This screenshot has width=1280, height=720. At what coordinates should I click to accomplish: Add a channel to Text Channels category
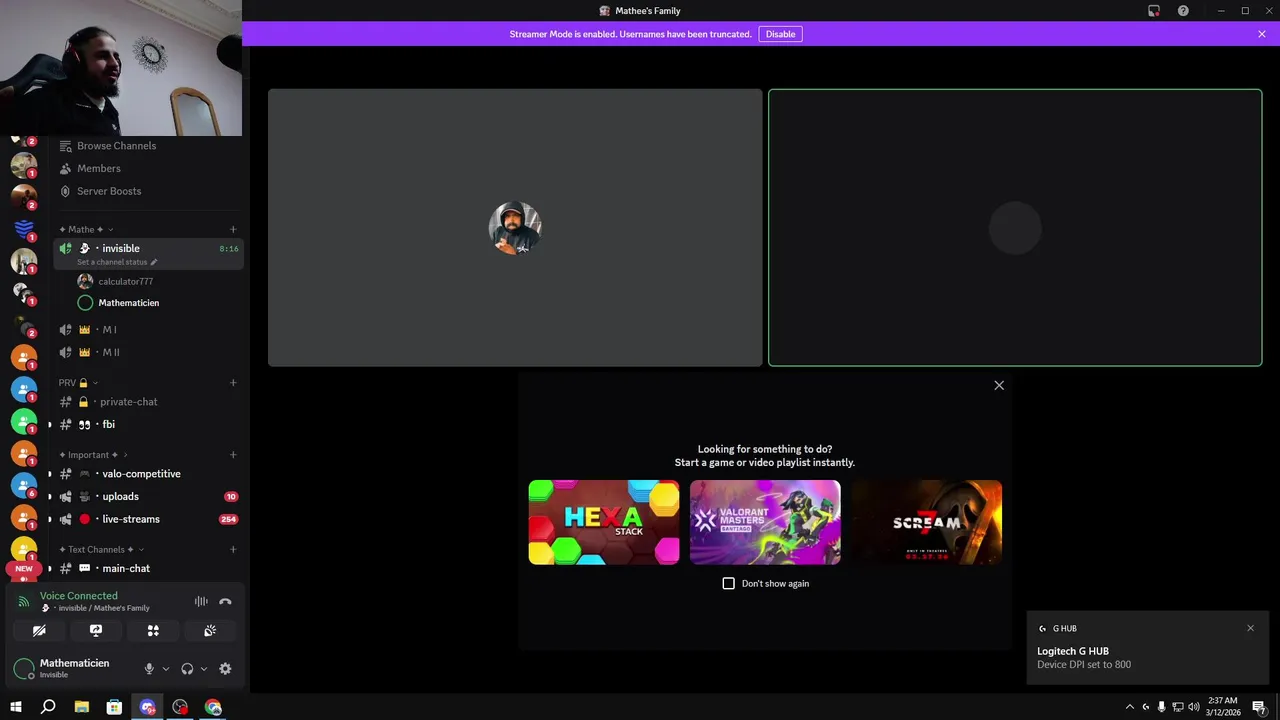(x=233, y=550)
